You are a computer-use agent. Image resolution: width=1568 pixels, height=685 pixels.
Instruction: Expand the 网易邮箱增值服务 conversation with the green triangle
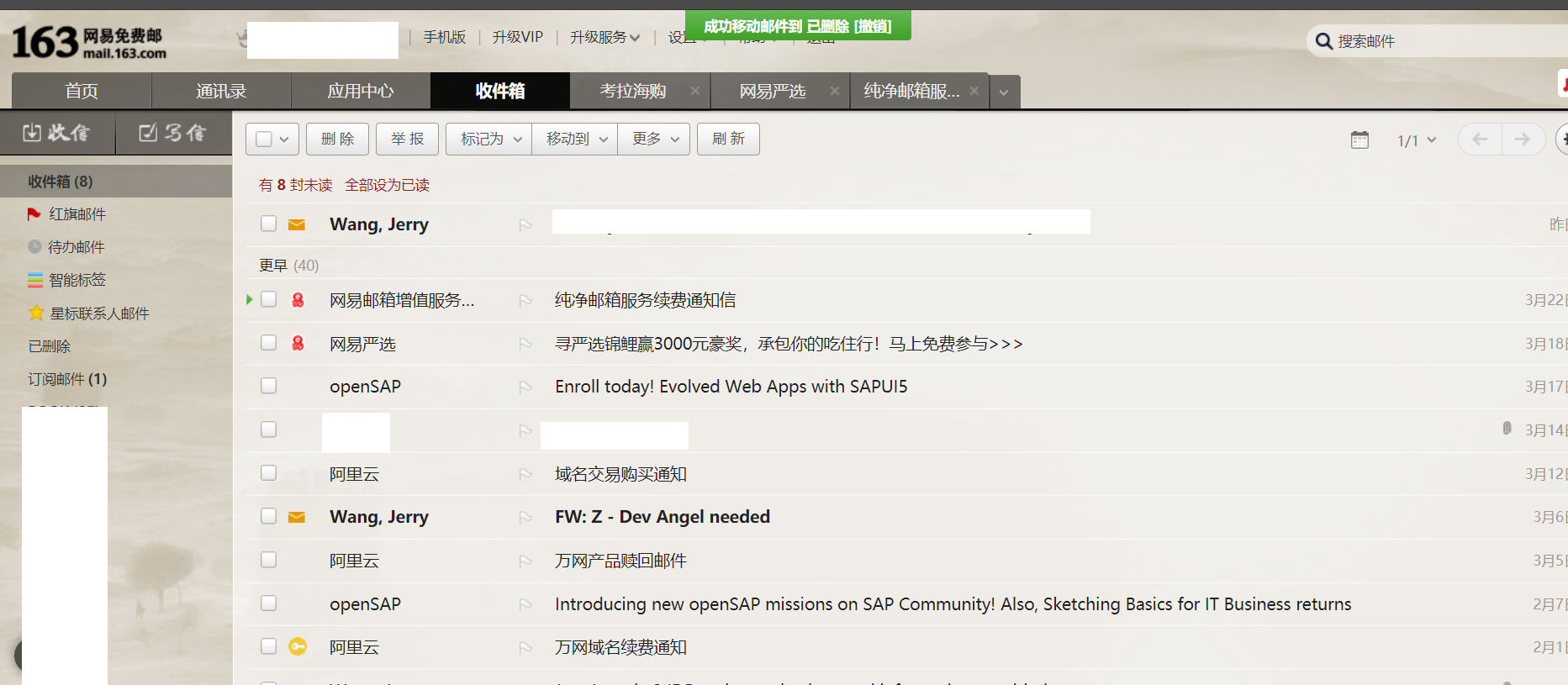point(250,299)
